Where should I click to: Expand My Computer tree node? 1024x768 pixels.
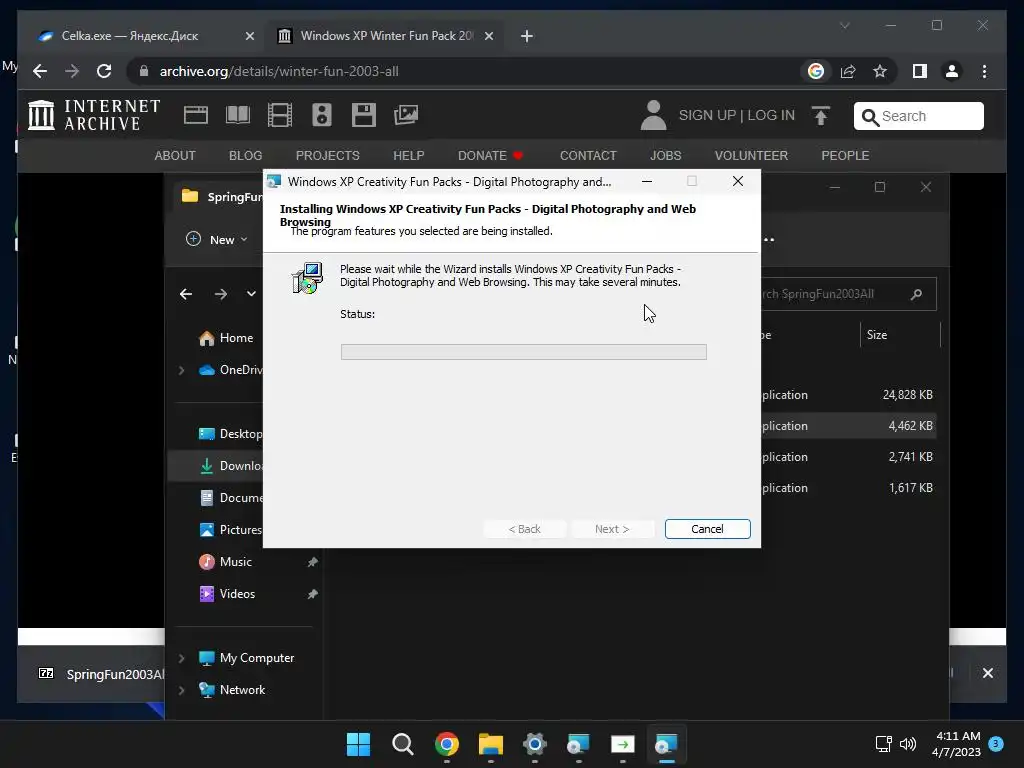coord(182,658)
